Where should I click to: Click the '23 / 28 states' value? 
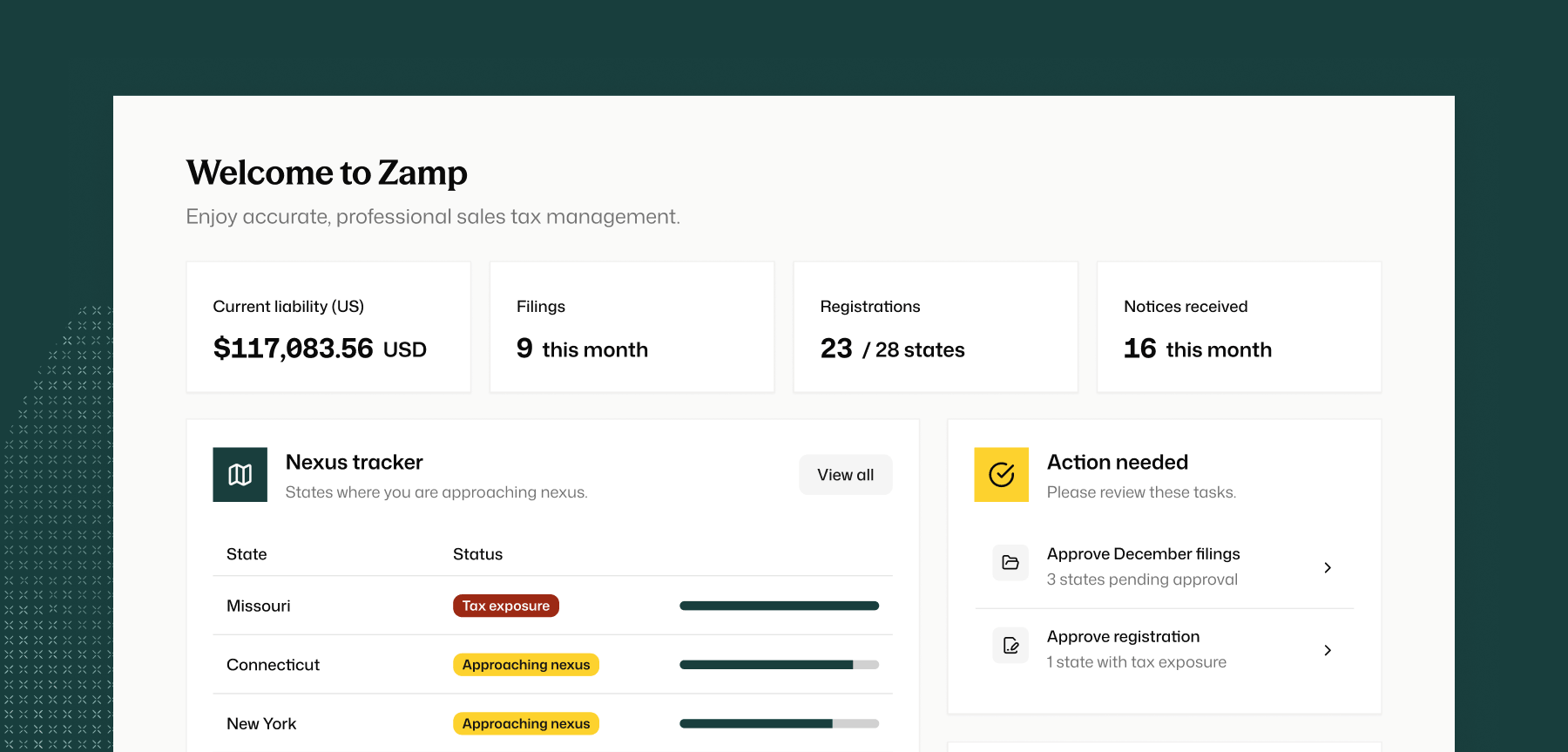tap(893, 349)
